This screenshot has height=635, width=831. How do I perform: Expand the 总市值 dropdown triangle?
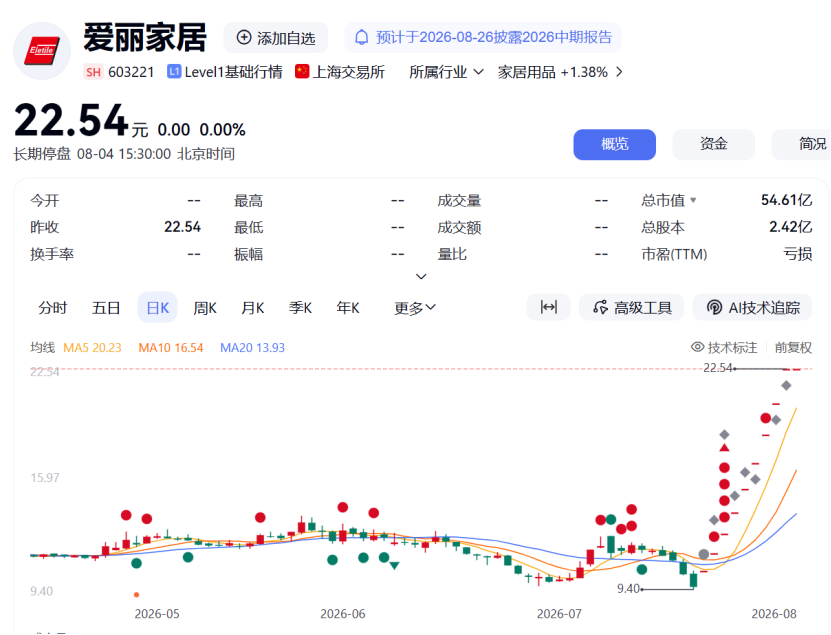693,200
